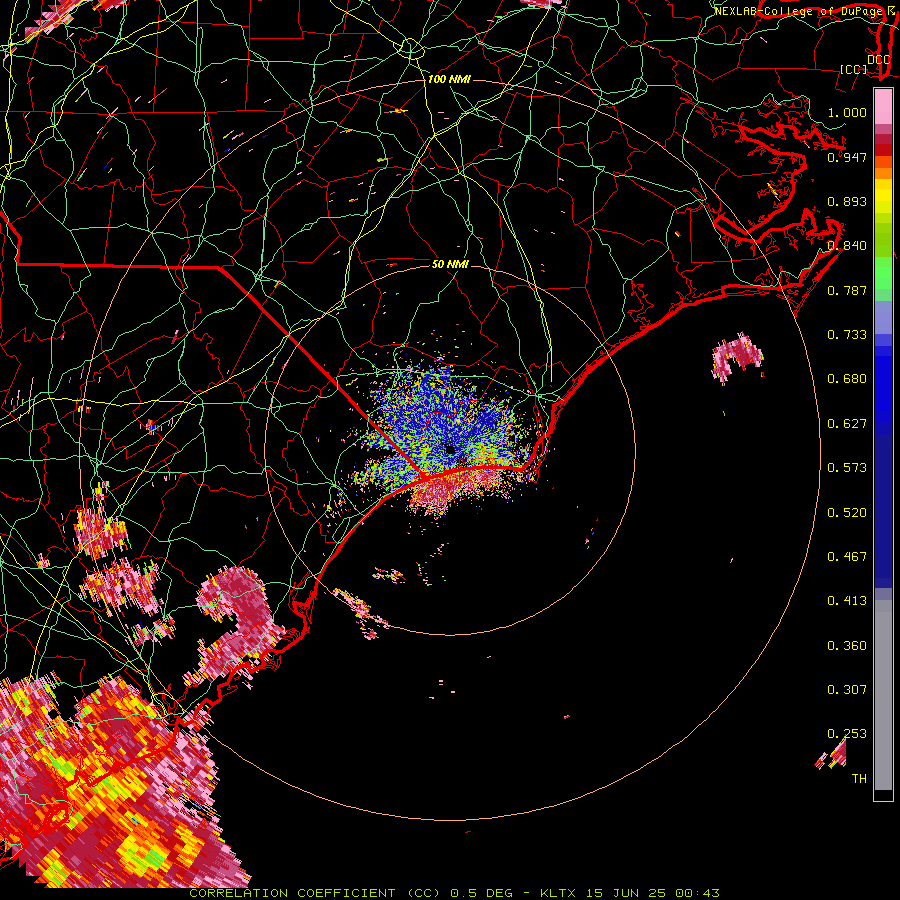The width and height of the screenshot is (900, 900).
Task: Pick the bright green swatch near 0.787
Action: pos(883,272)
